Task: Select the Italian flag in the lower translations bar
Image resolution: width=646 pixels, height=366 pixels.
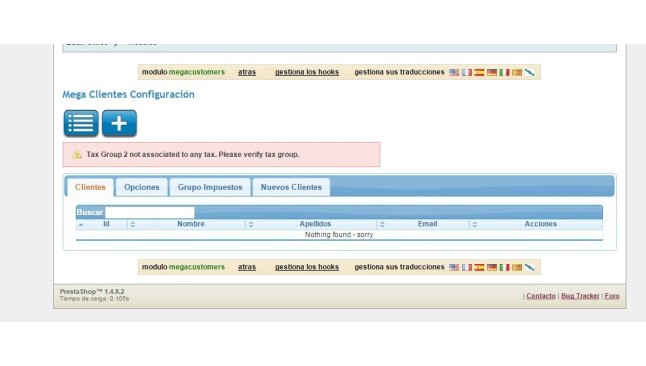Action: [504, 267]
